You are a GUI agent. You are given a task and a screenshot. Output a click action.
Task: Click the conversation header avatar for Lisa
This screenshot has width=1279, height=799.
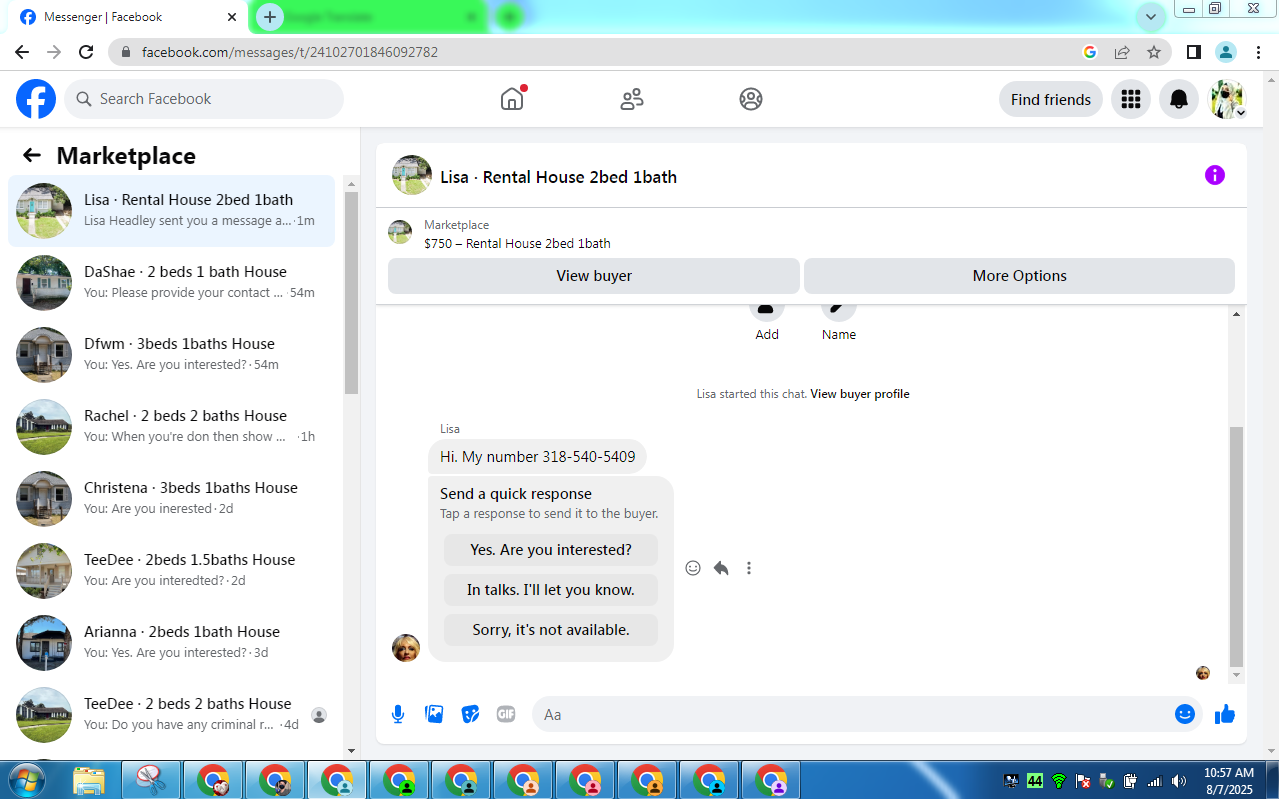pyautogui.click(x=412, y=175)
